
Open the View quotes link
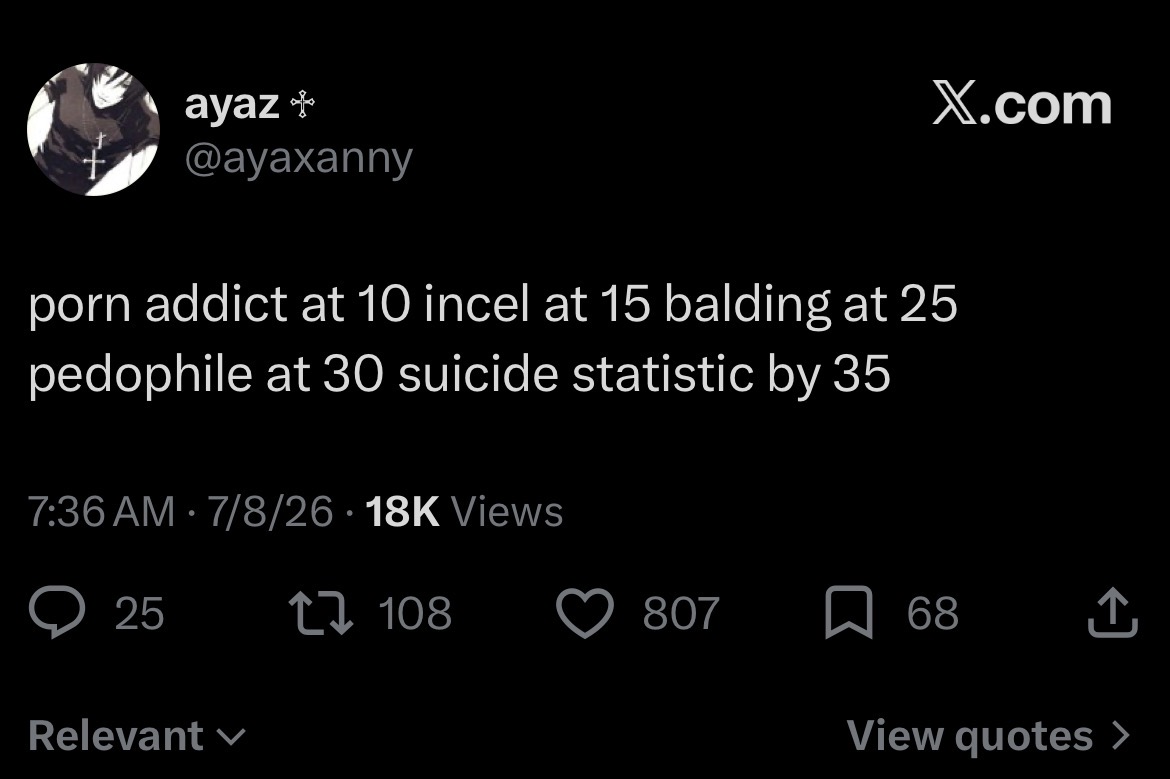pos(989,736)
